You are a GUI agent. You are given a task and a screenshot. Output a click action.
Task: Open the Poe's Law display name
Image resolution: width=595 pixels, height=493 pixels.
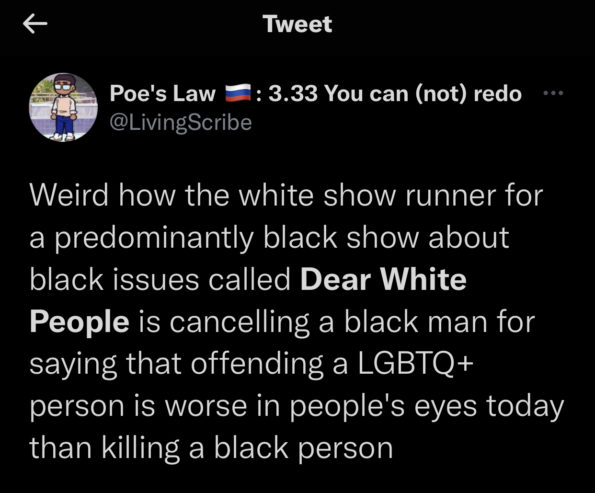162,93
